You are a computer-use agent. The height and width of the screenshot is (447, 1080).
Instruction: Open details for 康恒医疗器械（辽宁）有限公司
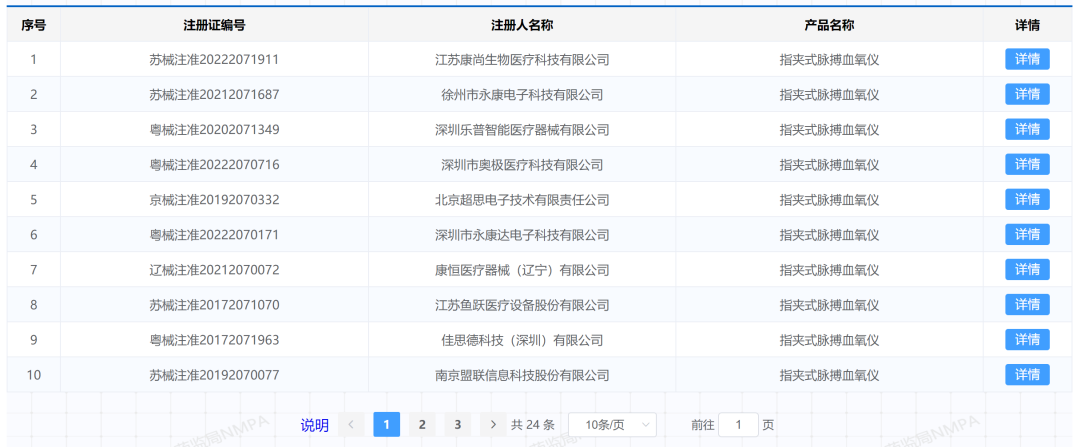click(x=1027, y=270)
